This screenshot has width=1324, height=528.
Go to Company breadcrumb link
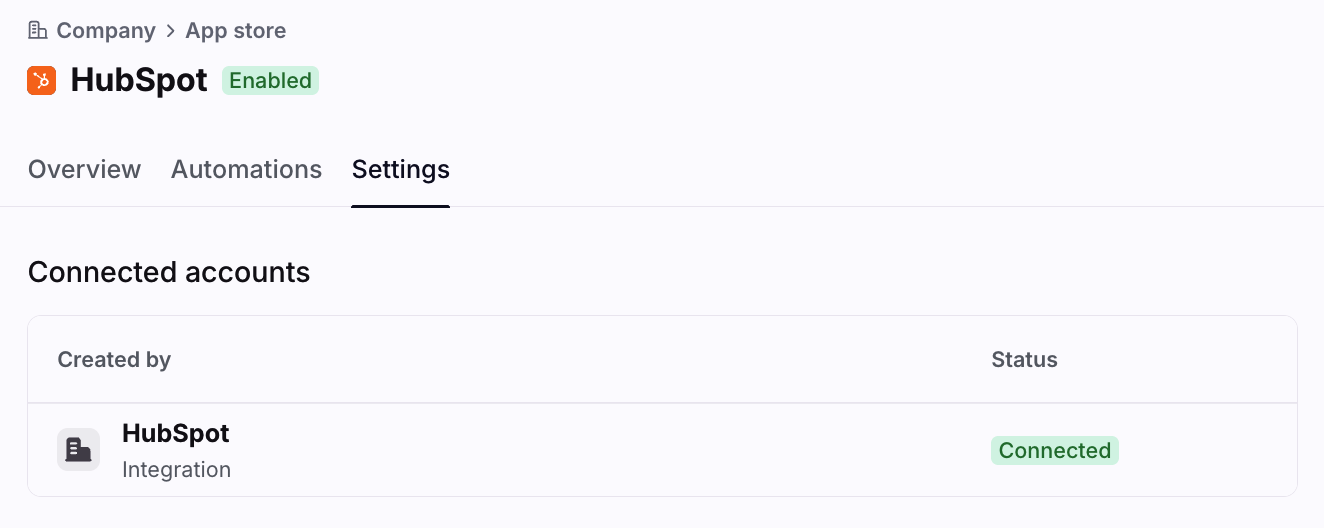click(x=106, y=31)
